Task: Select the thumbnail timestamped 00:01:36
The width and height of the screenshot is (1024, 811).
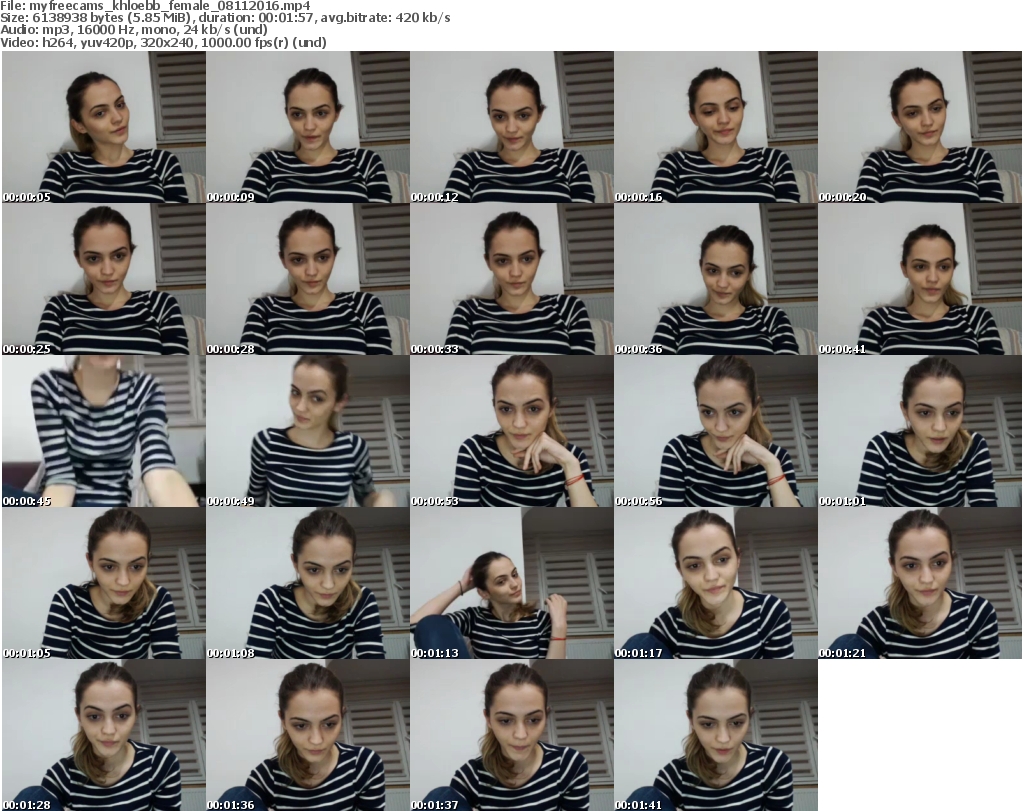Action: tap(307, 736)
